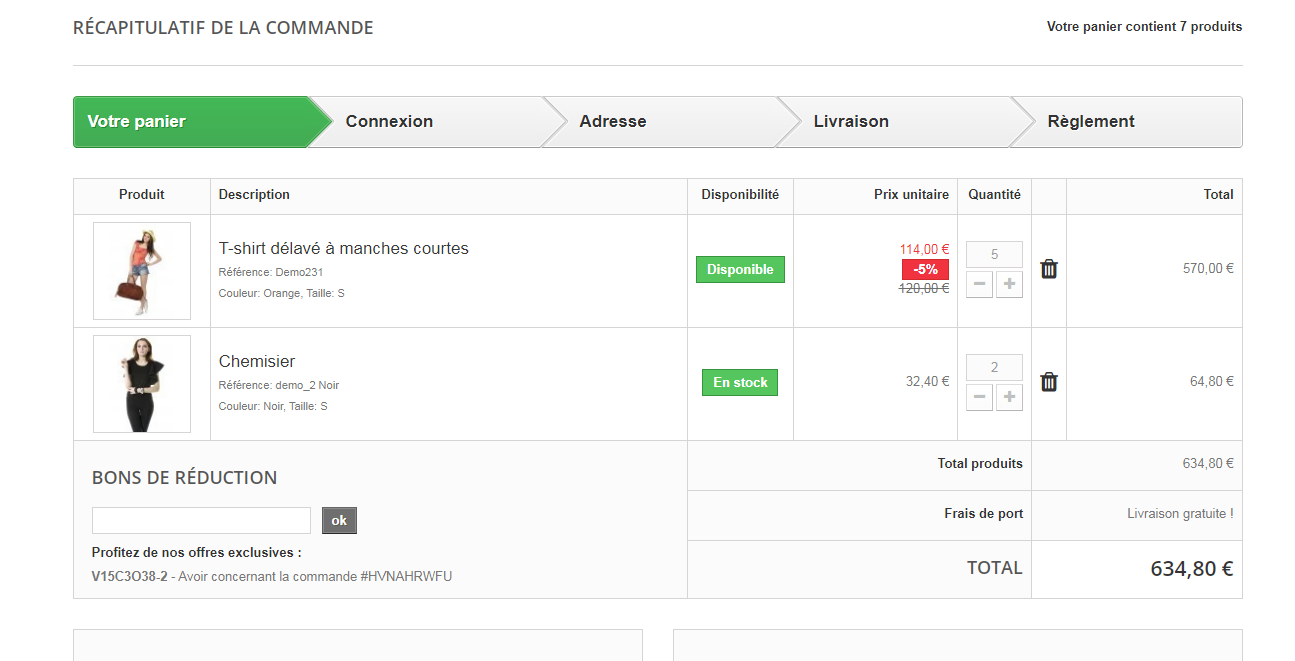Submit the voucher with ok button
This screenshot has height=661, width=1295.
pyautogui.click(x=339, y=521)
